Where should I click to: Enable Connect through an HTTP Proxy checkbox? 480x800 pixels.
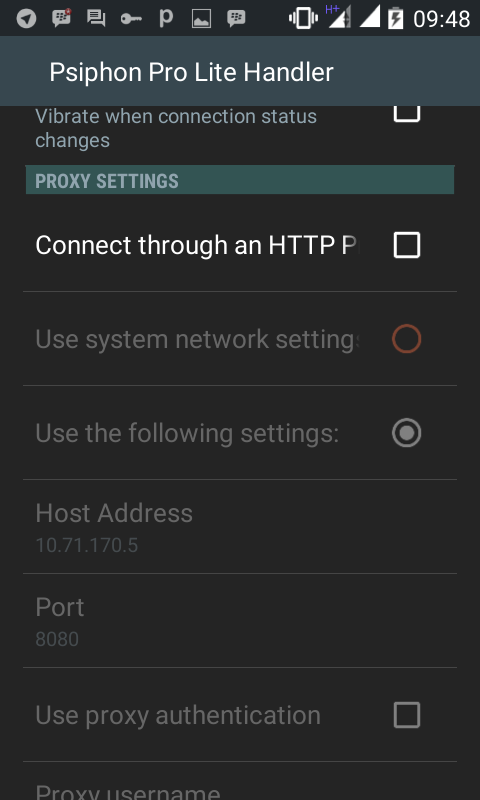coord(407,245)
